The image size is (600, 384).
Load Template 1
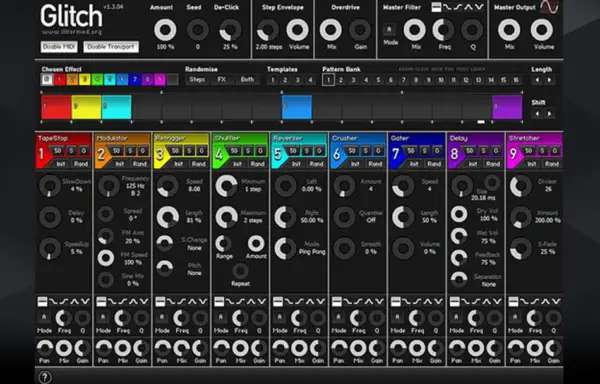pos(272,80)
